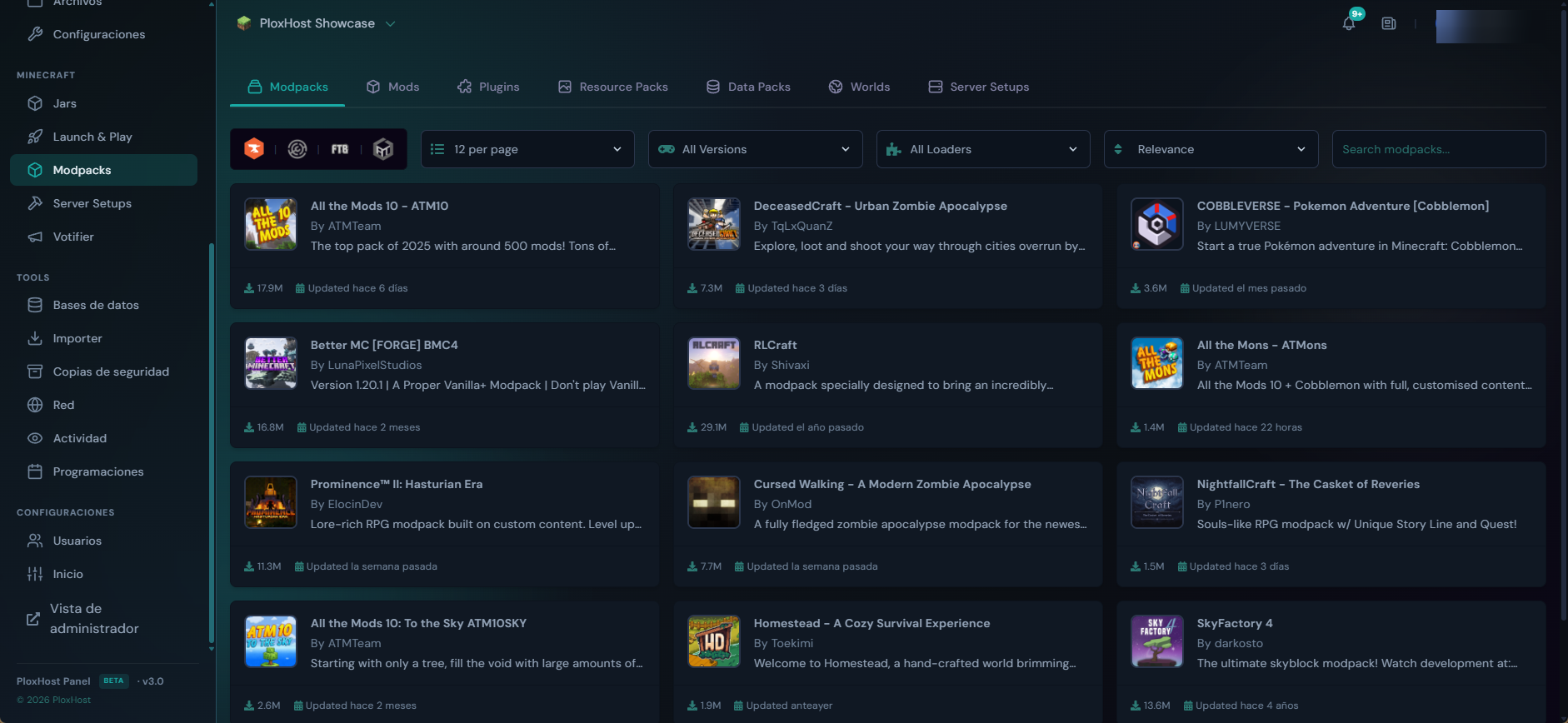Switch to the Resource Packs tab
Screen dimensions: 1568x723
[612, 87]
